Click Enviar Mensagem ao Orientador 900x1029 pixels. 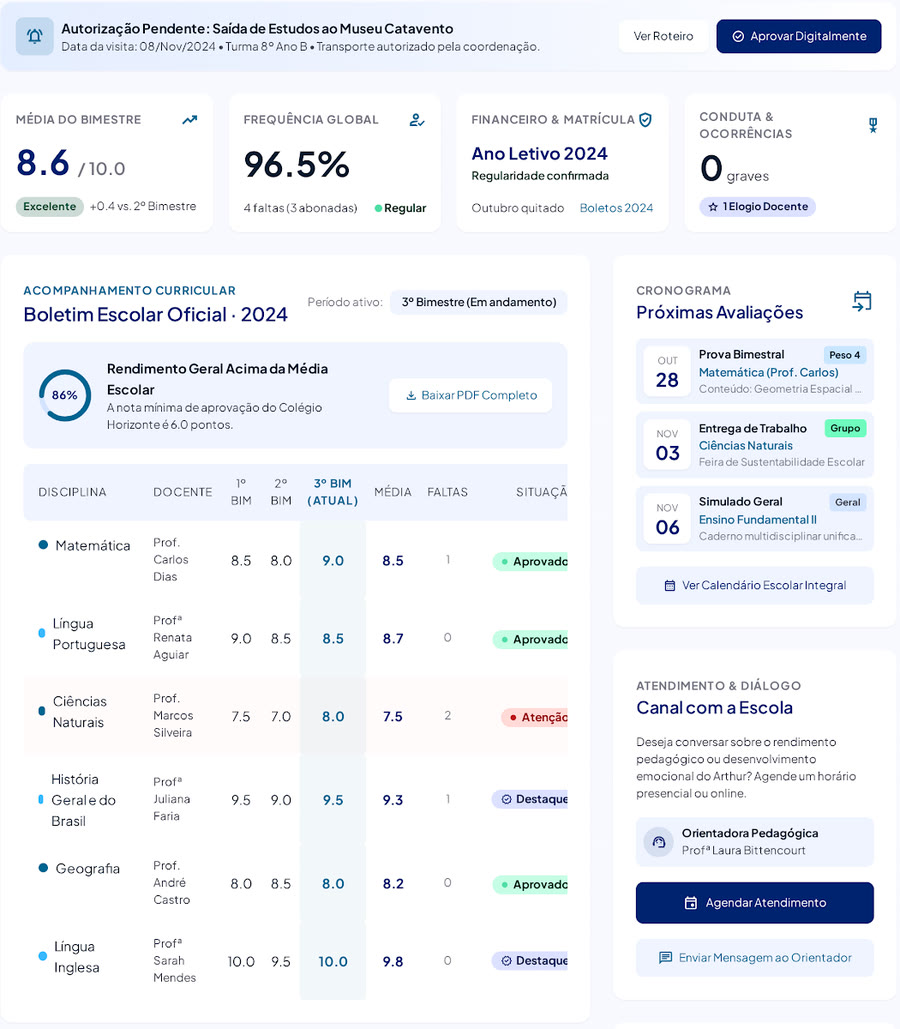pos(755,958)
